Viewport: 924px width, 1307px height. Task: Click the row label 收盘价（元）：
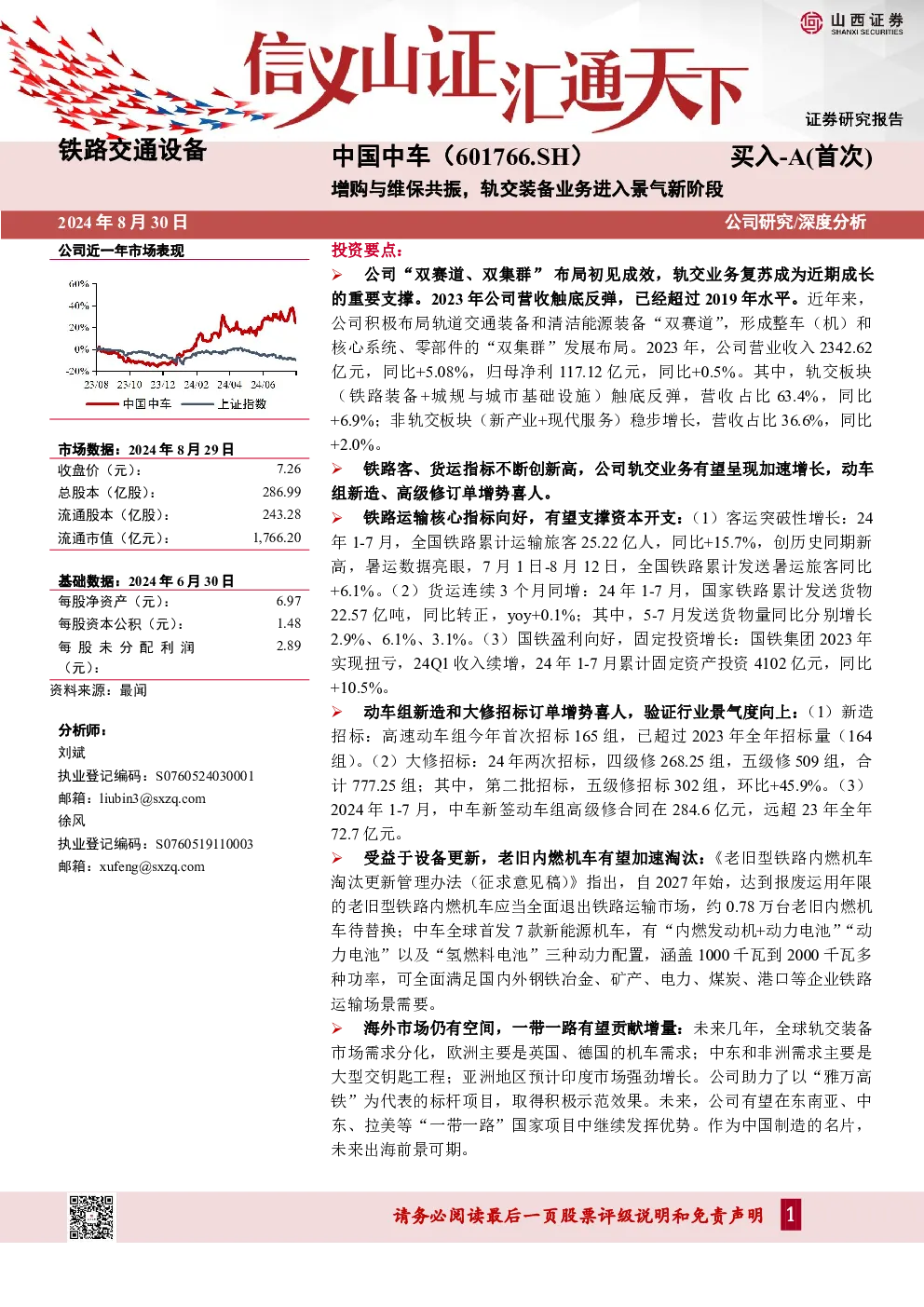(x=100, y=470)
